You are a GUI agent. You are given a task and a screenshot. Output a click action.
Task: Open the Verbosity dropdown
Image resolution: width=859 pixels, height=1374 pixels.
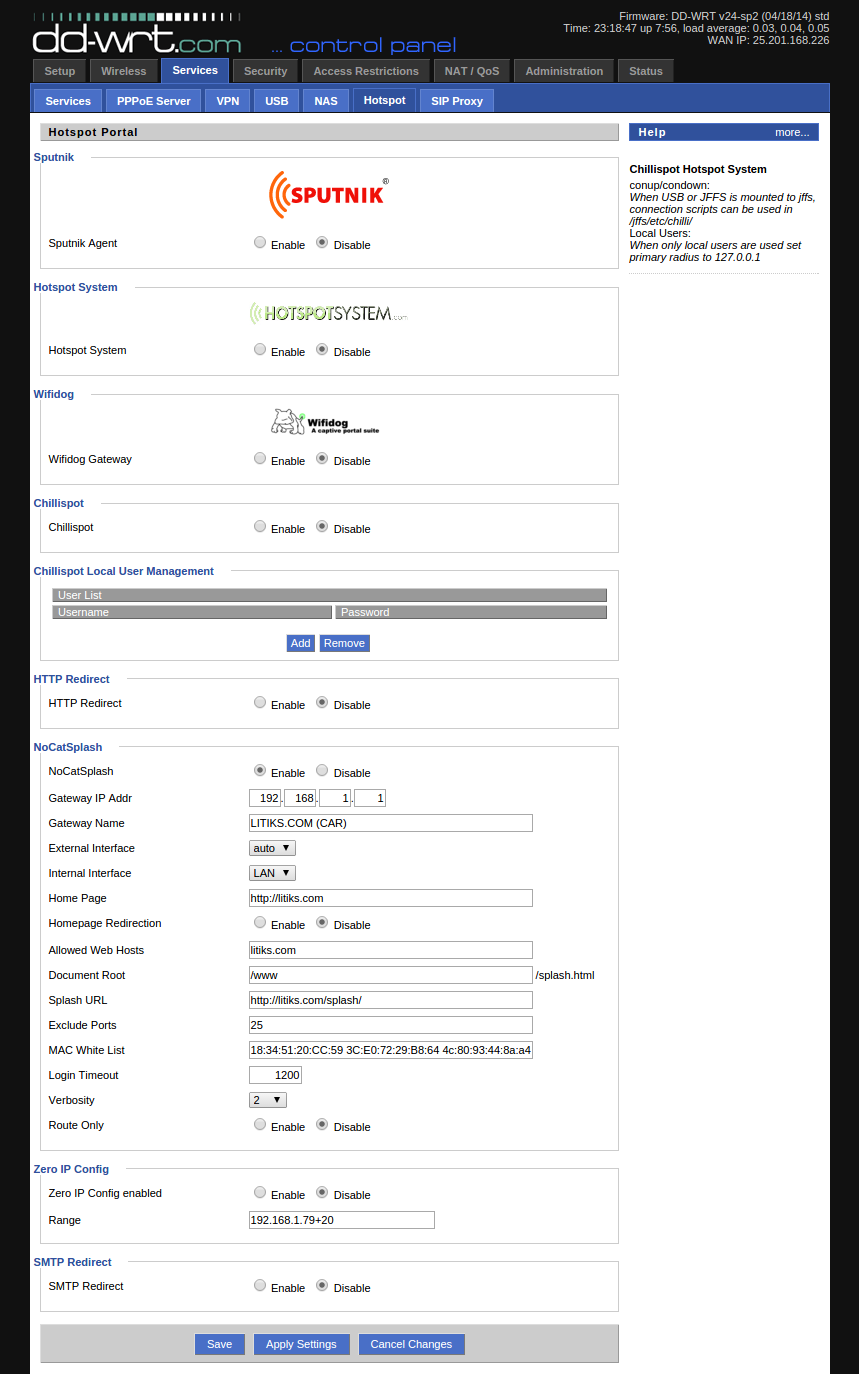point(268,1100)
